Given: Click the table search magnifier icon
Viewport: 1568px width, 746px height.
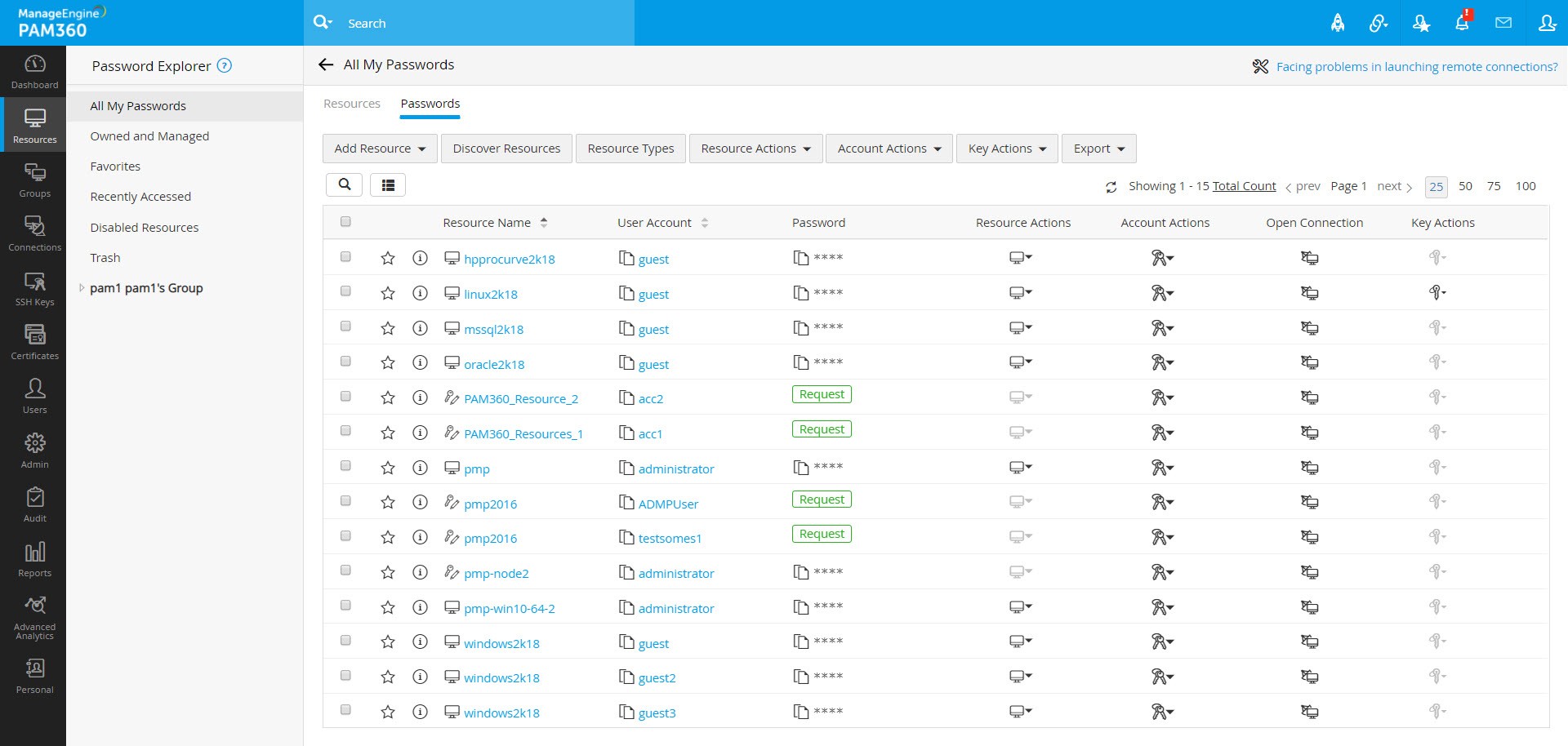Looking at the screenshot, I should click(345, 184).
